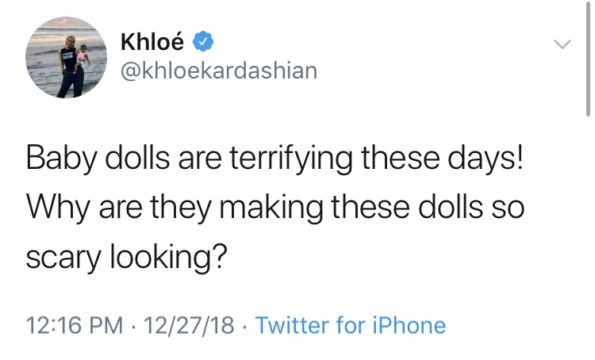595x360 pixels.
Task: Open the @khloekardashian handle link
Action: click(x=219, y=71)
